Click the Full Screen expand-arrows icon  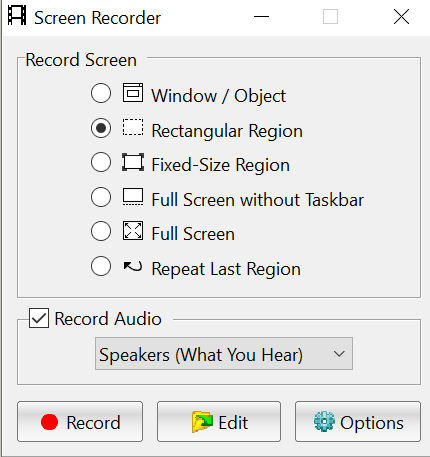[x=133, y=231]
